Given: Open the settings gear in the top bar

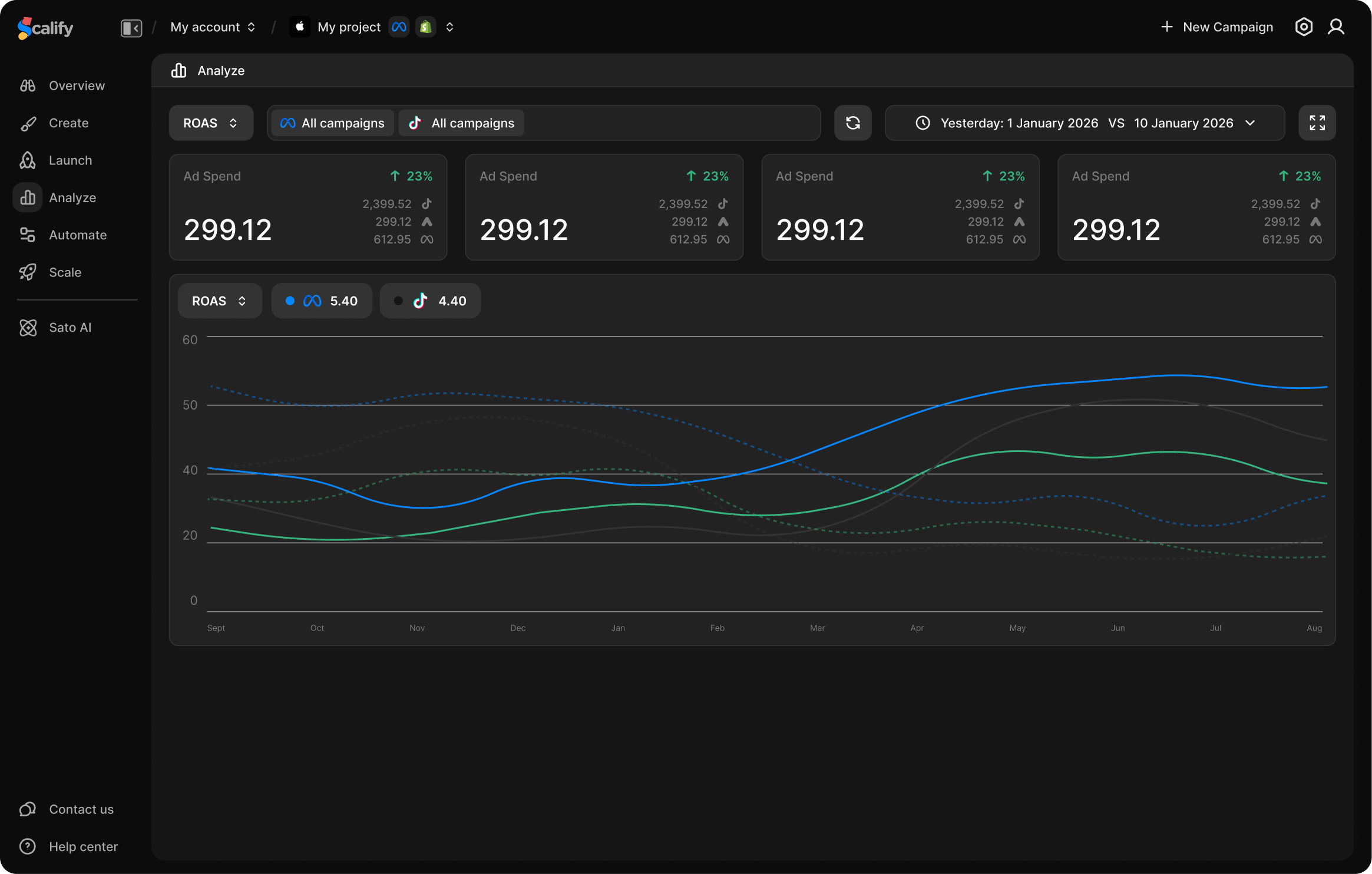Looking at the screenshot, I should point(1304,27).
